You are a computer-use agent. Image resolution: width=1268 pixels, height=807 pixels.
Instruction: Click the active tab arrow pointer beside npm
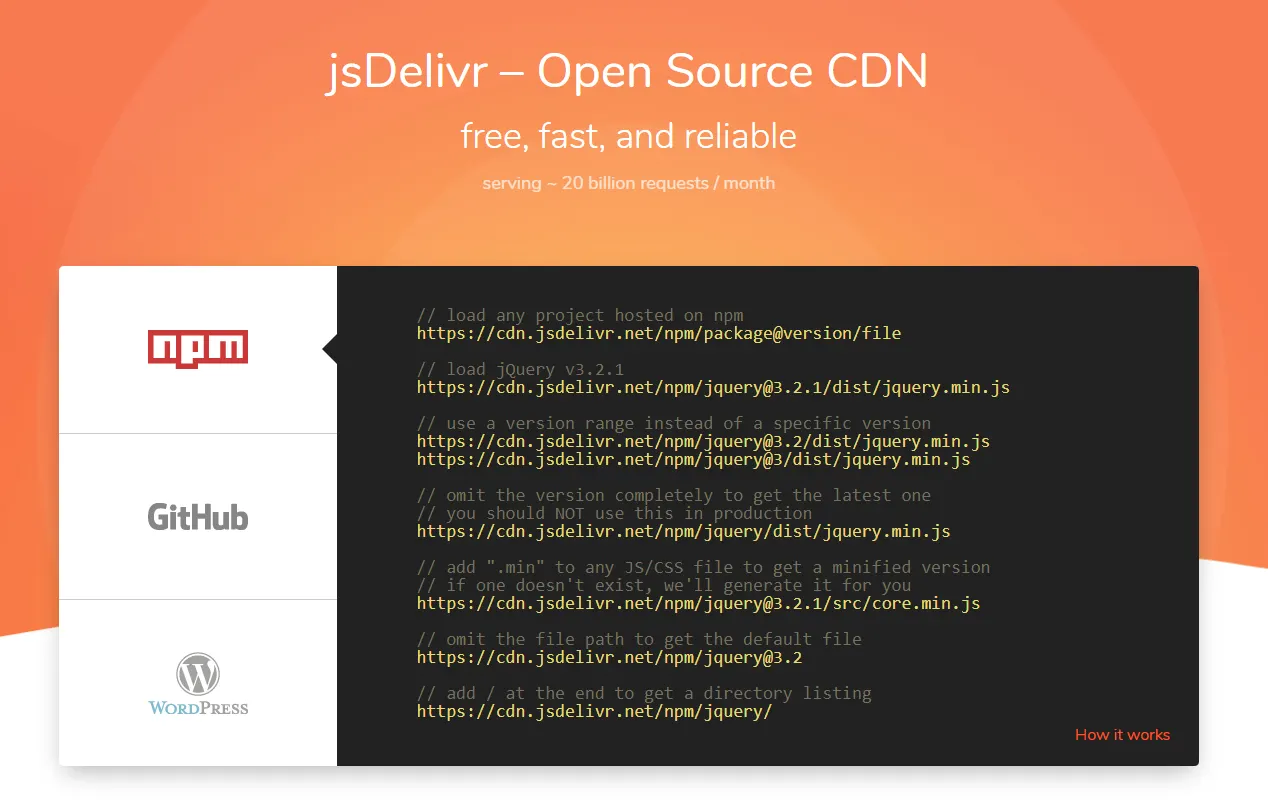330,349
